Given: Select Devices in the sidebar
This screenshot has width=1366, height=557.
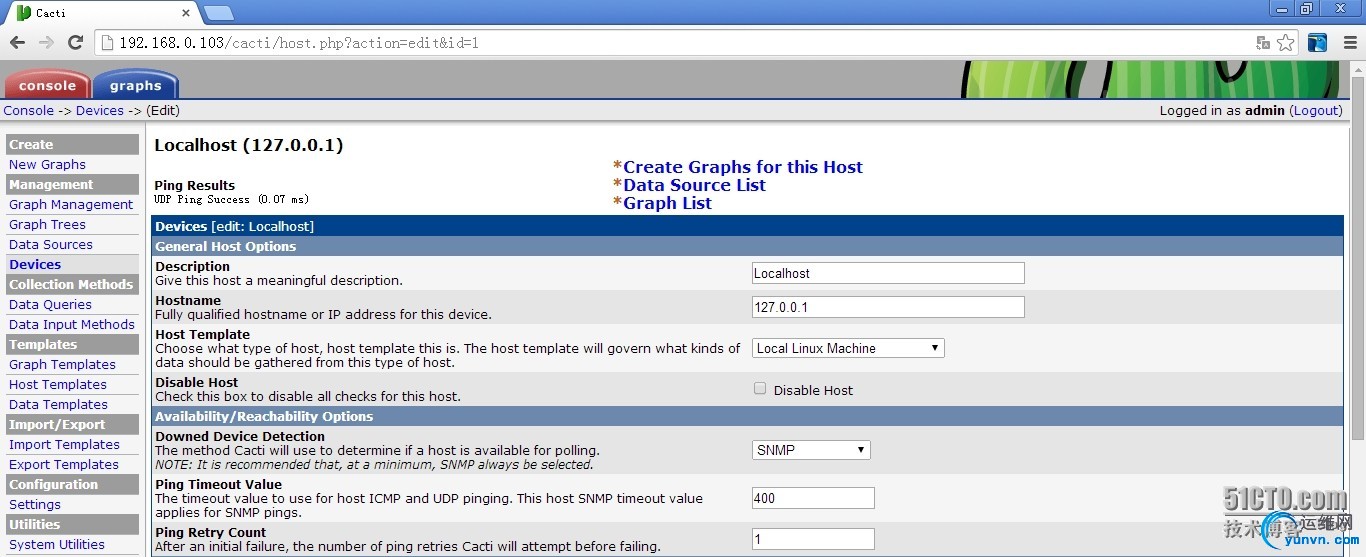Looking at the screenshot, I should (x=35, y=265).
